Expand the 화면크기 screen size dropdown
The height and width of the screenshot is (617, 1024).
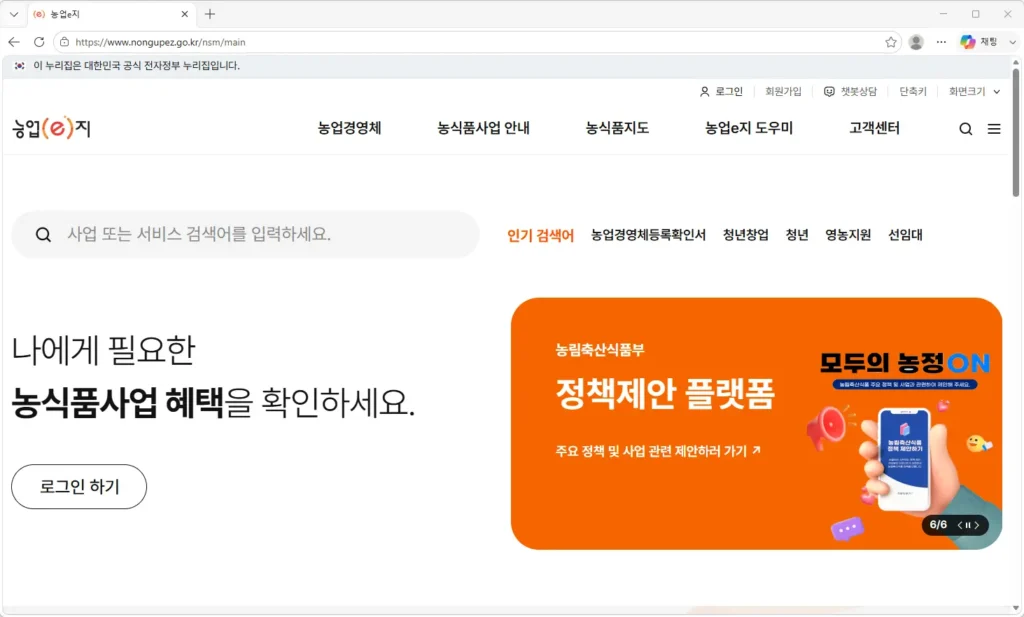[x=974, y=91]
